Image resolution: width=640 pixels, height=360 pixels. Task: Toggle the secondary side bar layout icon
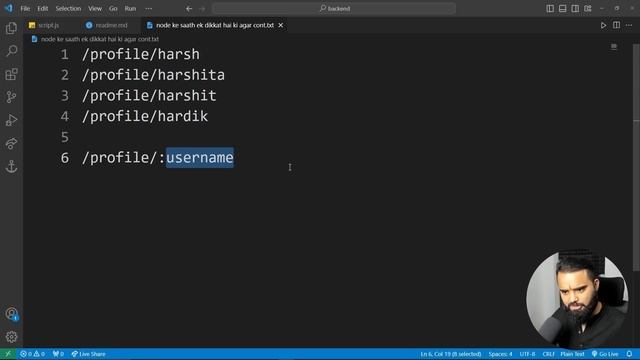(575, 9)
